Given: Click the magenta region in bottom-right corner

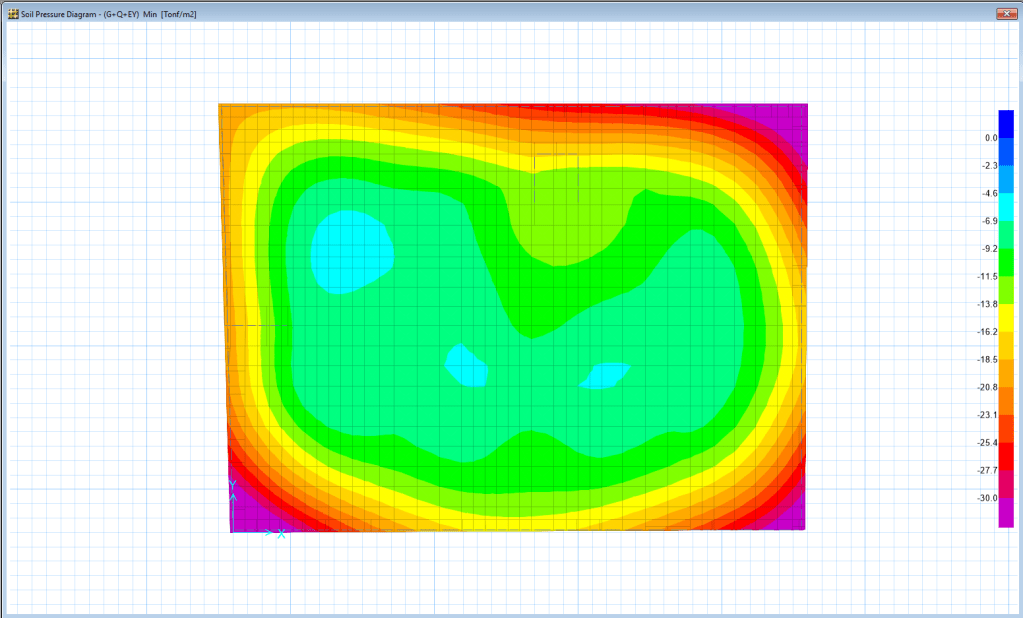Looking at the screenshot, I should [790, 515].
